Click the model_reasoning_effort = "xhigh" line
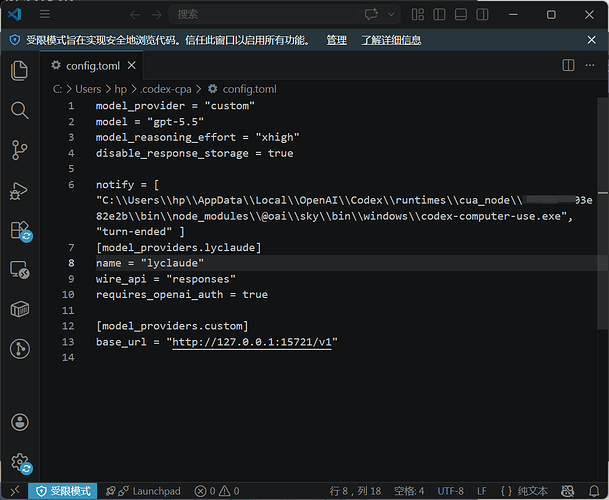Image resolution: width=609 pixels, height=500 pixels. [x=197, y=137]
